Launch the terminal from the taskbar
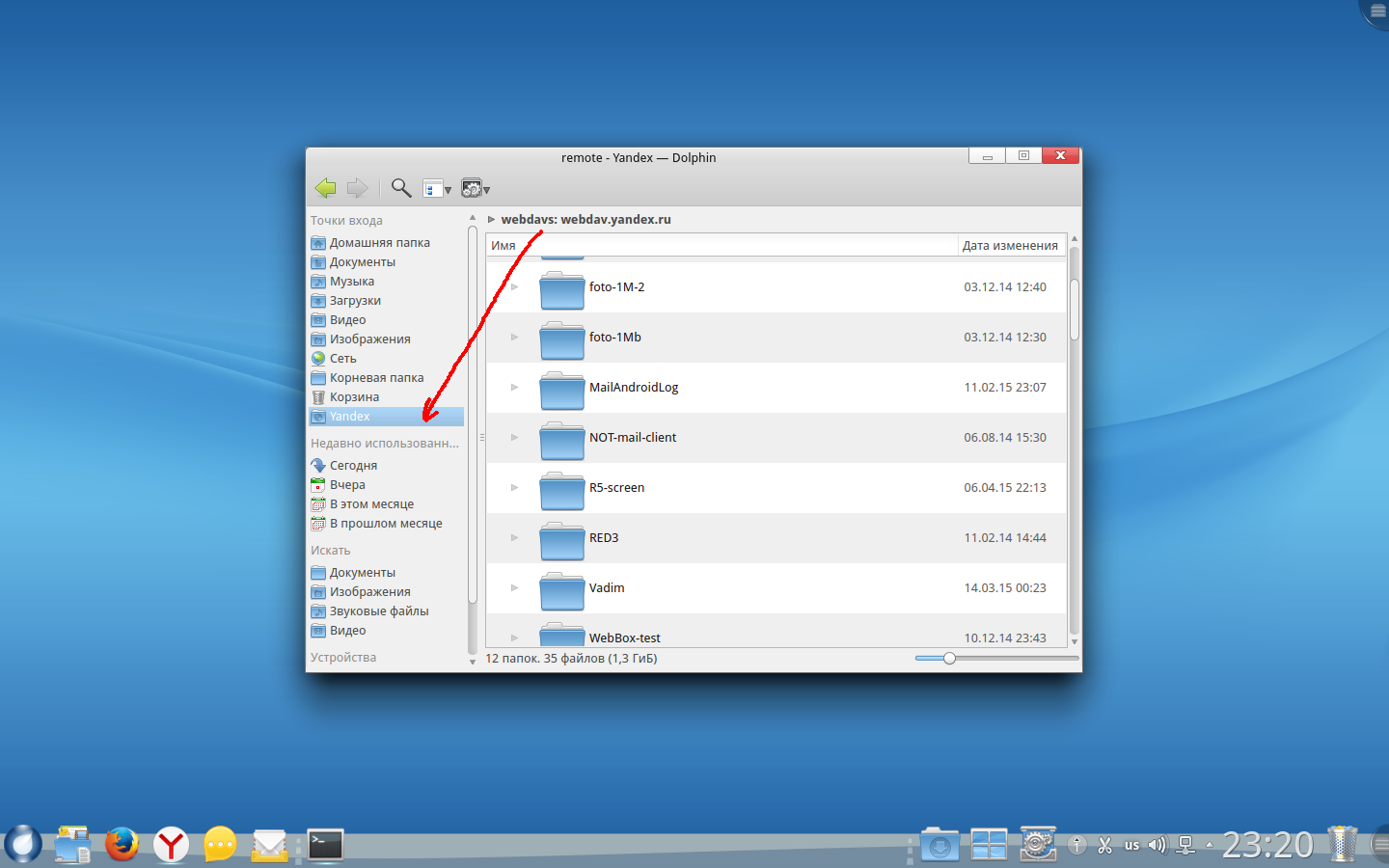This screenshot has width=1389, height=868. [325, 845]
